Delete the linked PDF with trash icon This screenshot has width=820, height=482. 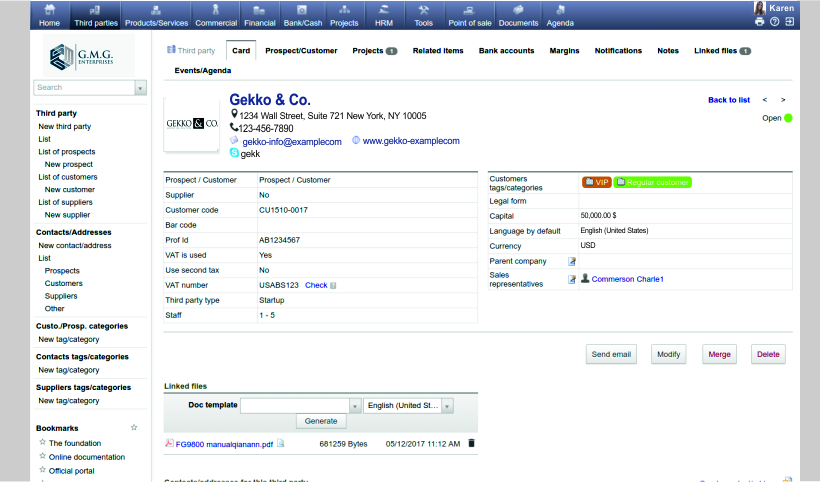point(472,443)
